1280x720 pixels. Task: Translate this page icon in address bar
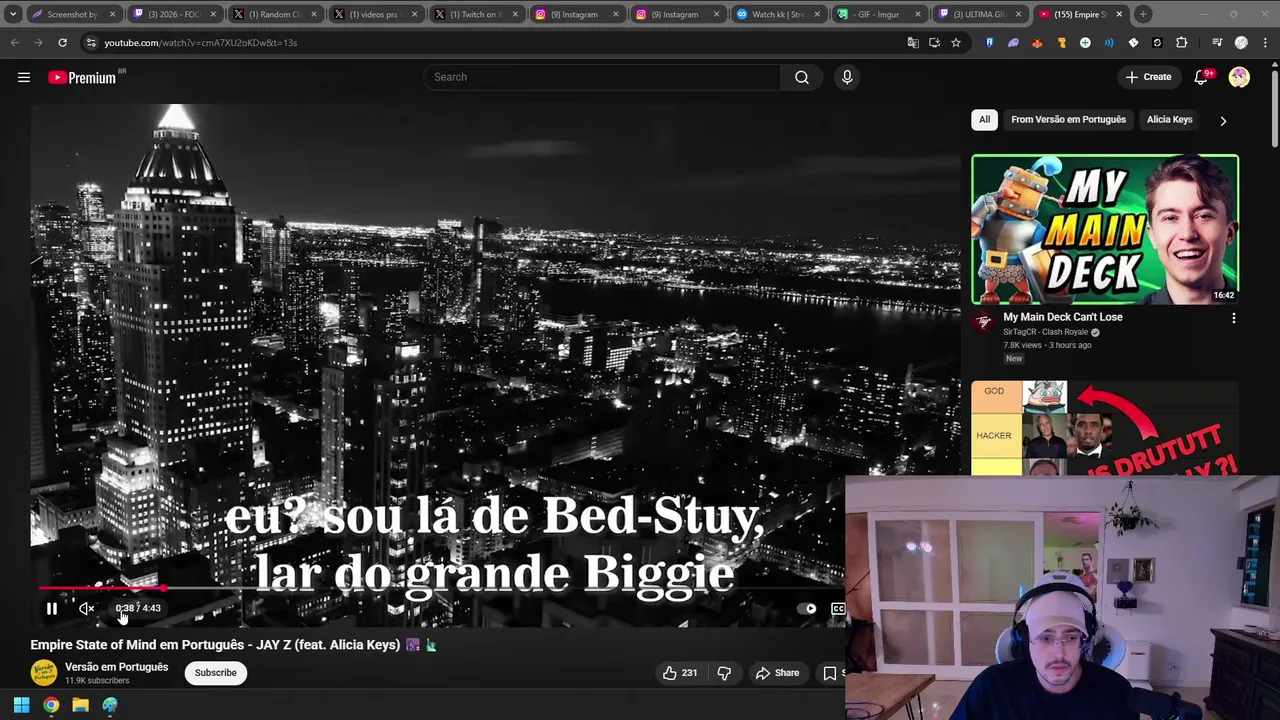pyautogui.click(x=913, y=43)
